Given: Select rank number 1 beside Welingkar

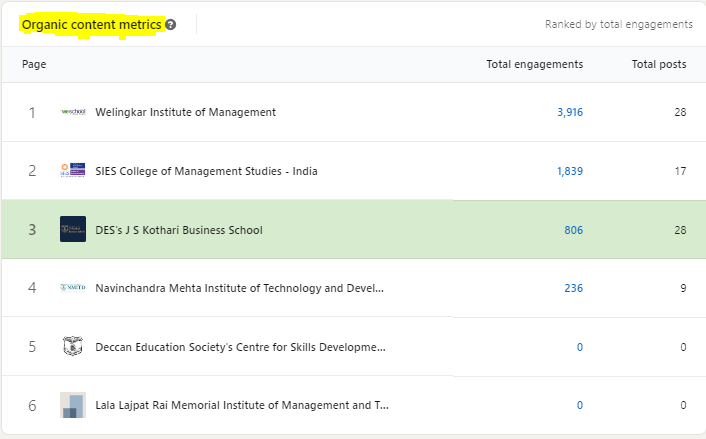Looking at the screenshot, I should pos(32,113).
